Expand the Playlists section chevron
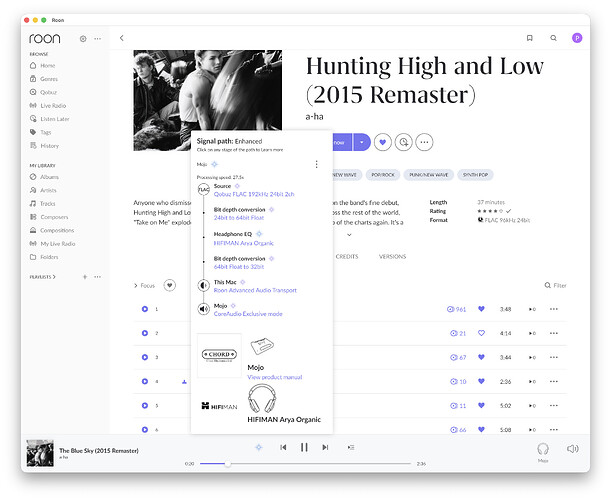611x499 pixels. 55,276
